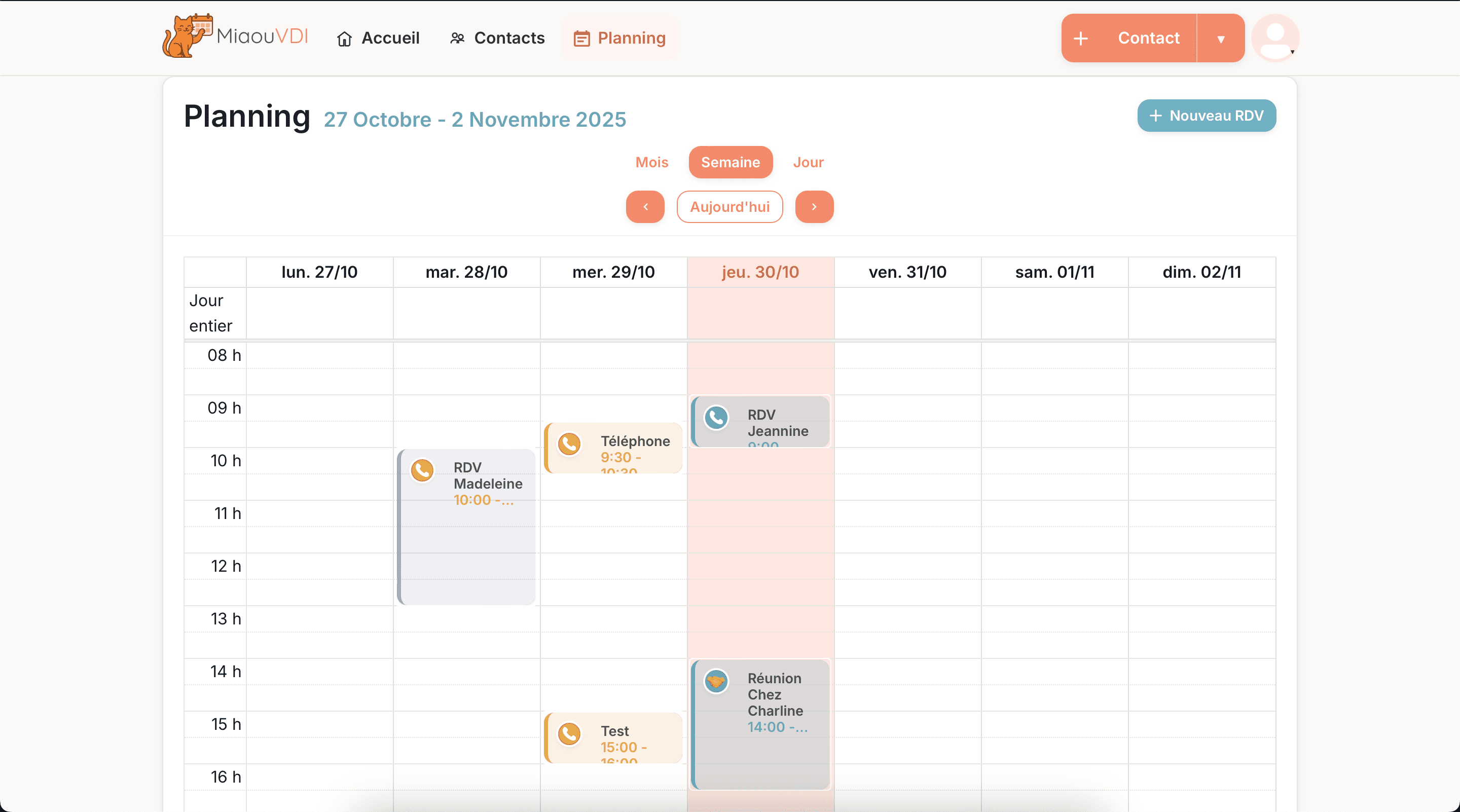Click the plus icon on Contact button
This screenshot has height=812, width=1460.
tap(1081, 38)
